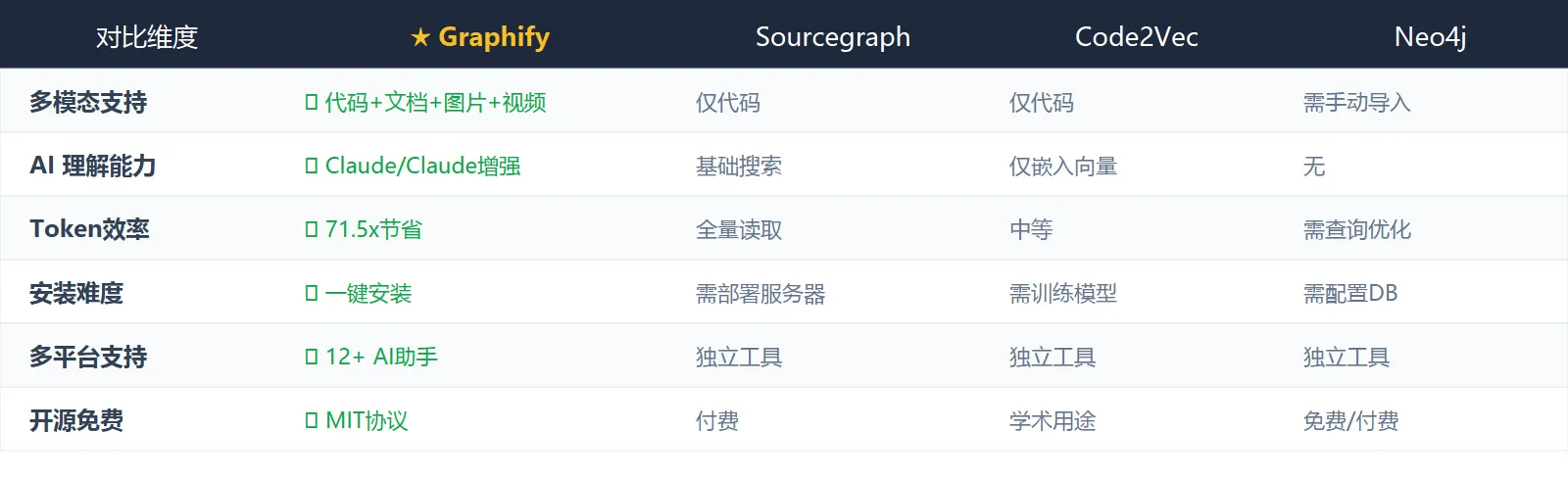
Task: Click the 全量读取 cell
Action: 739,229
